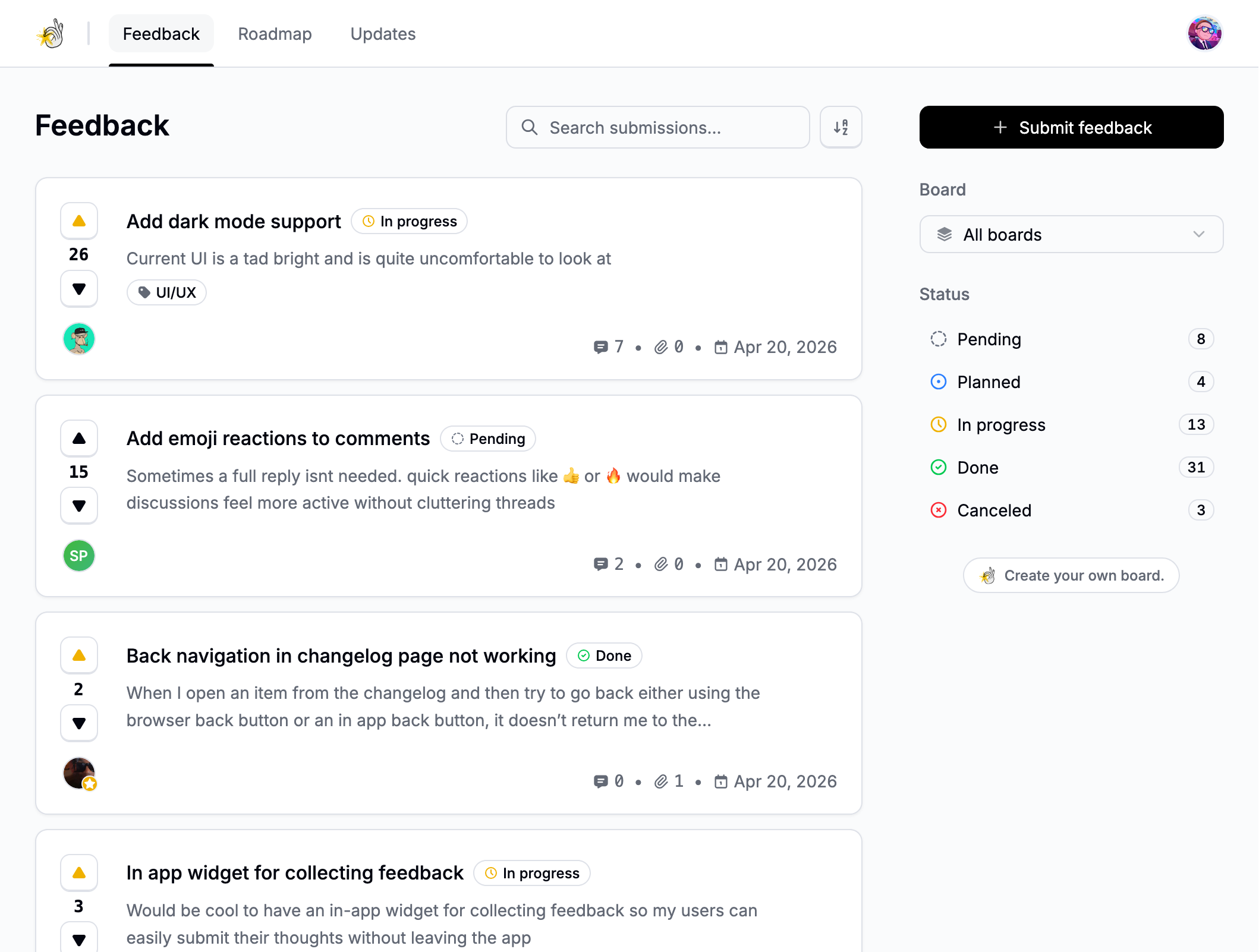Open the user profile avatar menu
Screen dimensions: 1259x952
[x=1204, y=33]
